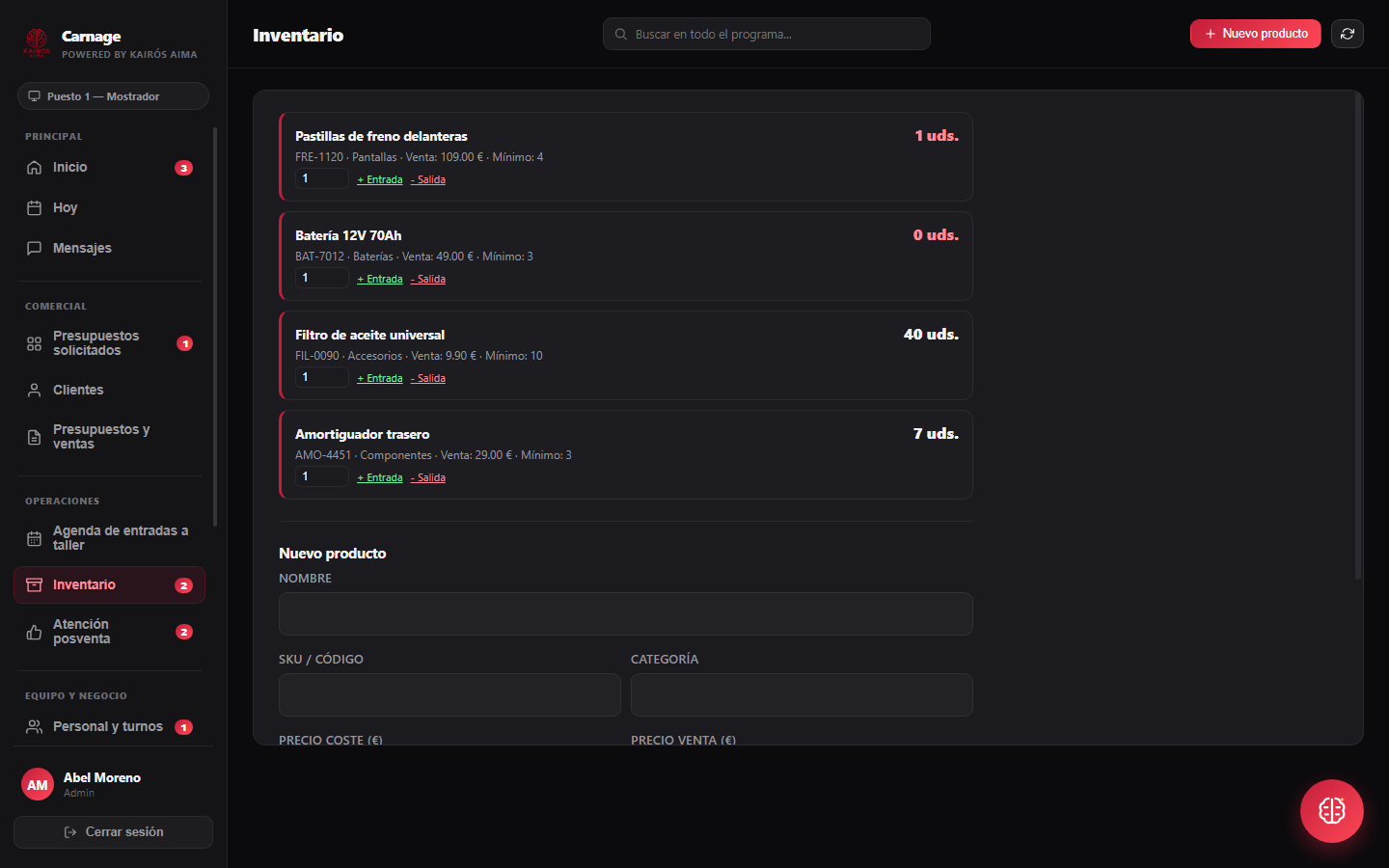Click - Salida for Pastillas de freno delanteras
The height and width of the screenshot is (868, 1389).
pos(428,179)
